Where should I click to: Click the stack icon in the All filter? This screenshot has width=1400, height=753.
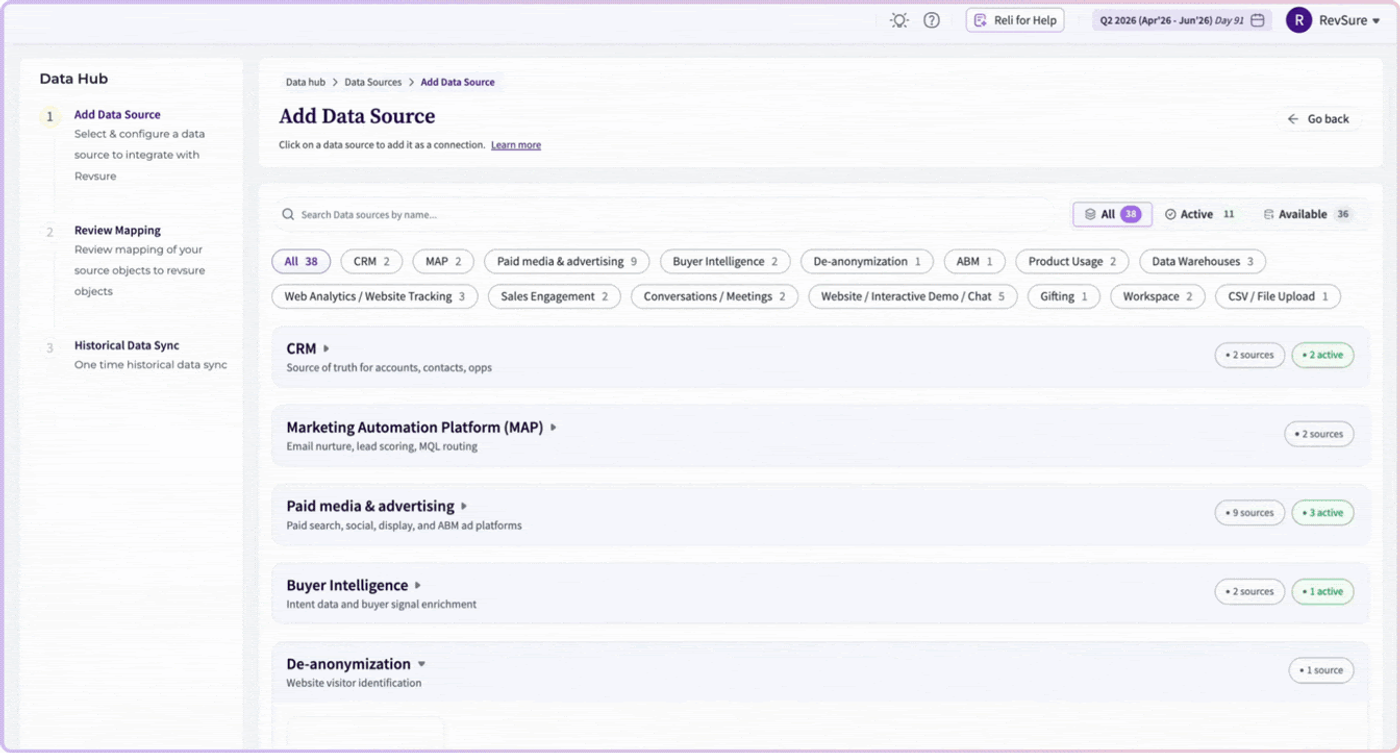pos(1090,214)
